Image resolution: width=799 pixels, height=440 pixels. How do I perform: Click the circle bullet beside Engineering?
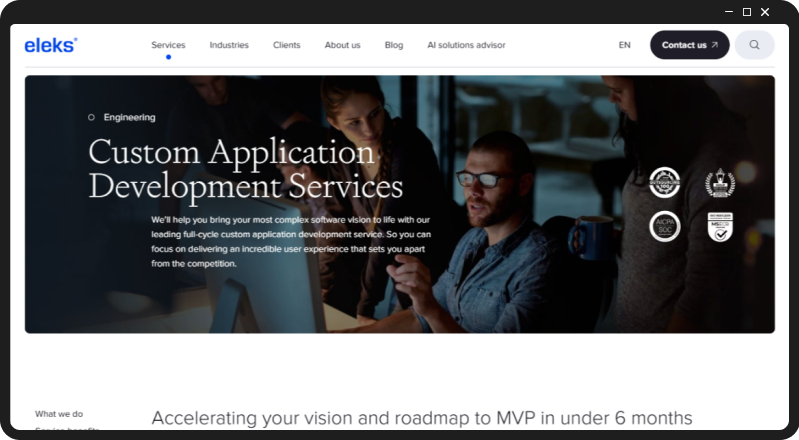pos(91,117)
